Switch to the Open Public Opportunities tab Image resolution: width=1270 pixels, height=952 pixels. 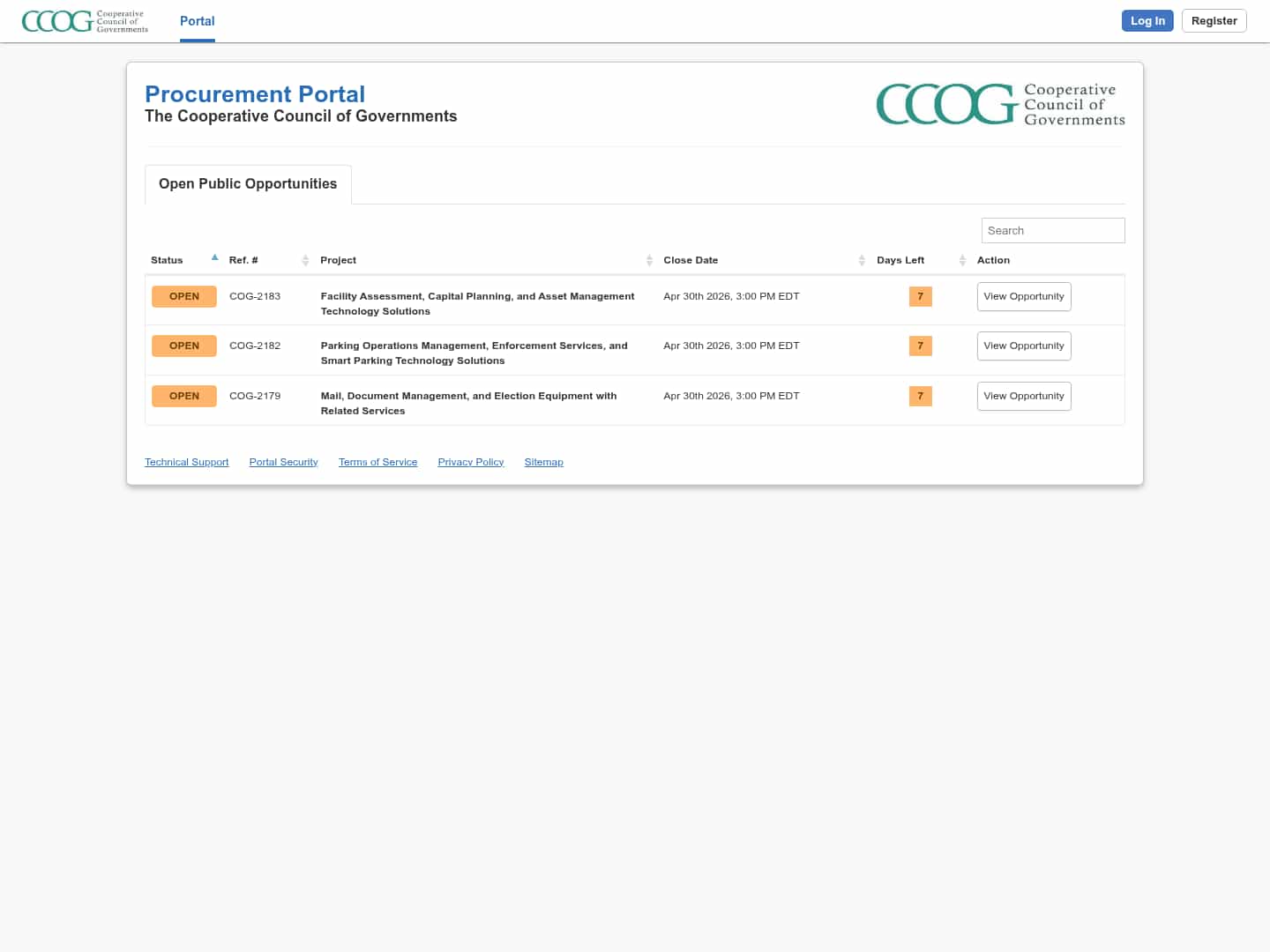[248, 183]
